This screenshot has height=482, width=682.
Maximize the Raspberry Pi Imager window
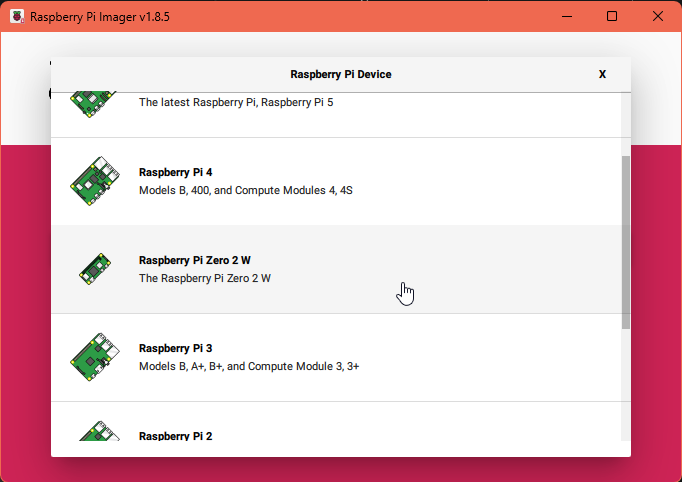point(612,17)
